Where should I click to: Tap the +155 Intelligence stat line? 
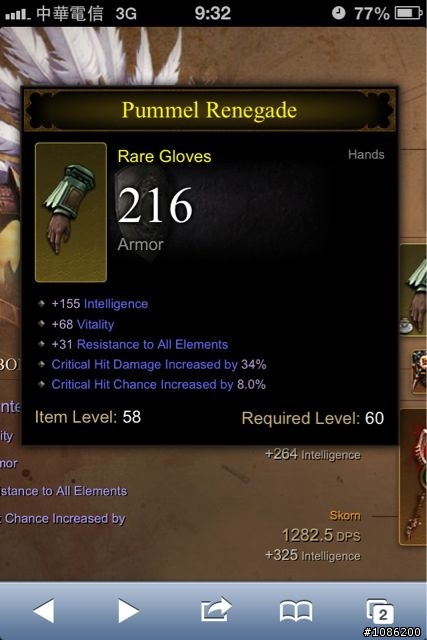click(x=100, y=304)
